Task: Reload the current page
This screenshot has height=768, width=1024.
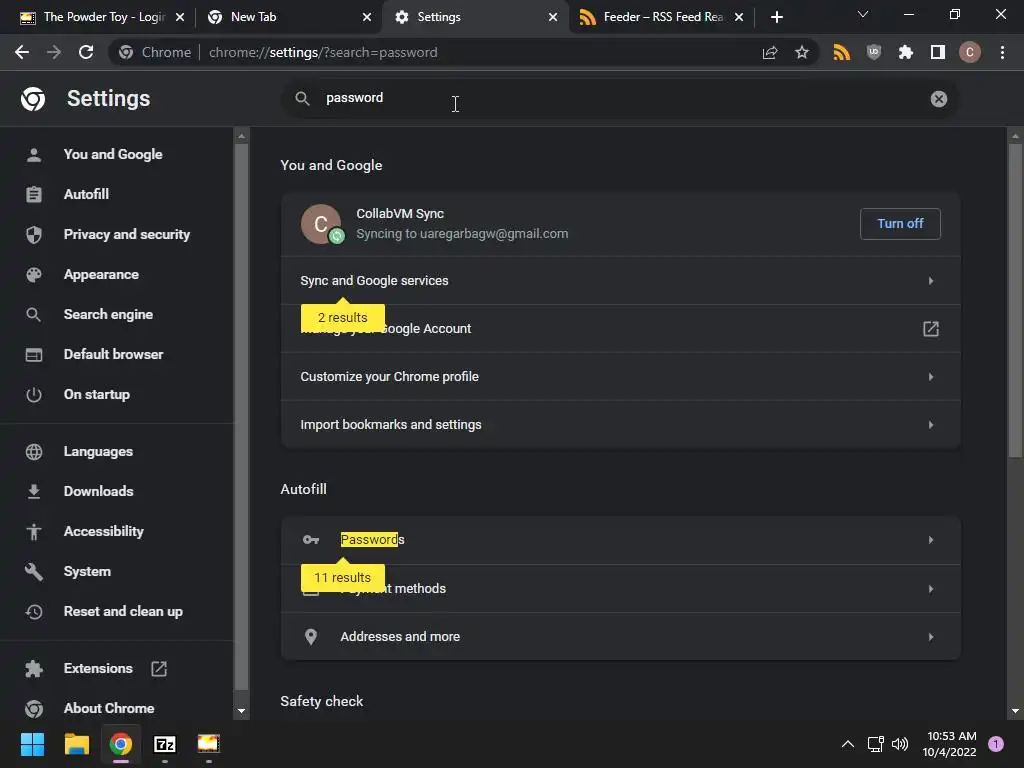Action: coord(86,52)
